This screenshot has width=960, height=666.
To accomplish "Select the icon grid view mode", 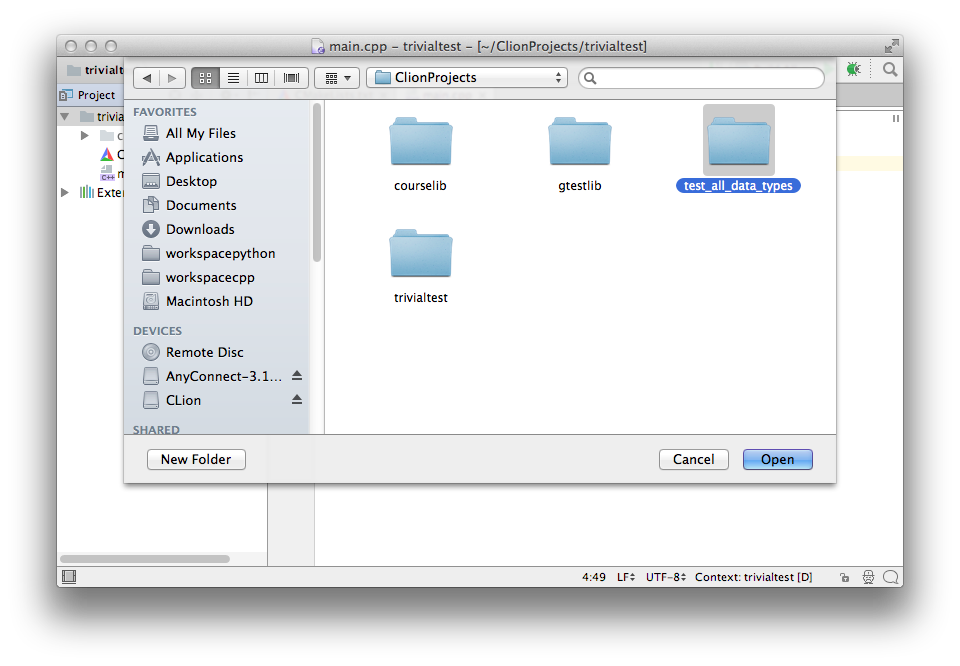I will tap(205, 77).
